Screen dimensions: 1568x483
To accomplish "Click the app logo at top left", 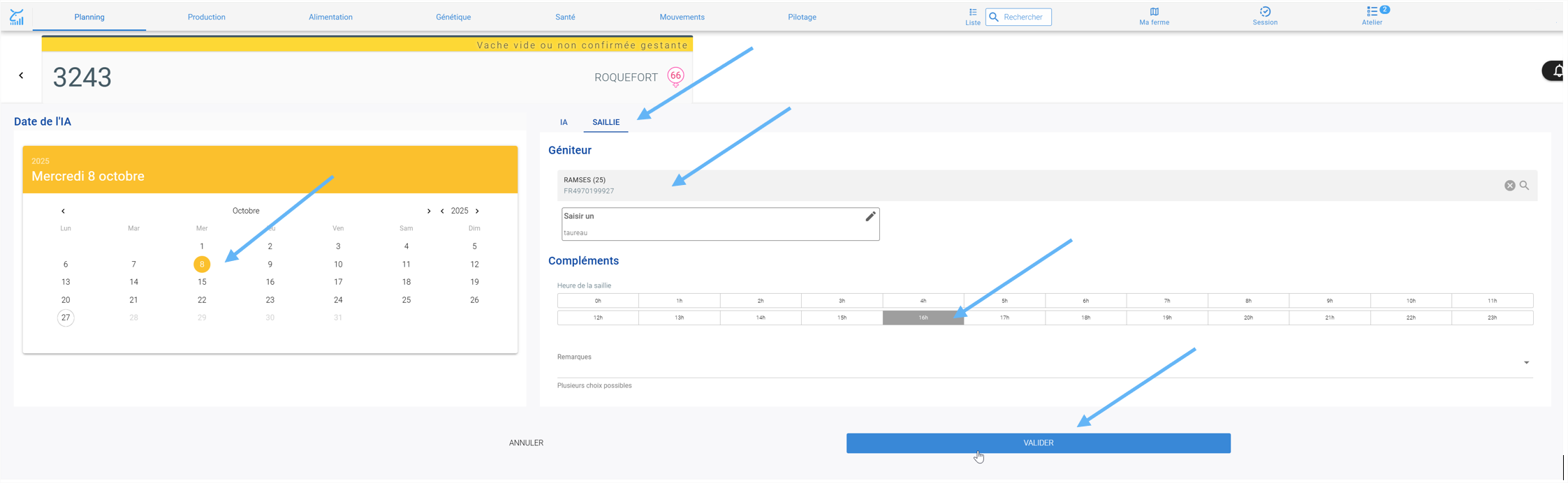I will (17, 17).
